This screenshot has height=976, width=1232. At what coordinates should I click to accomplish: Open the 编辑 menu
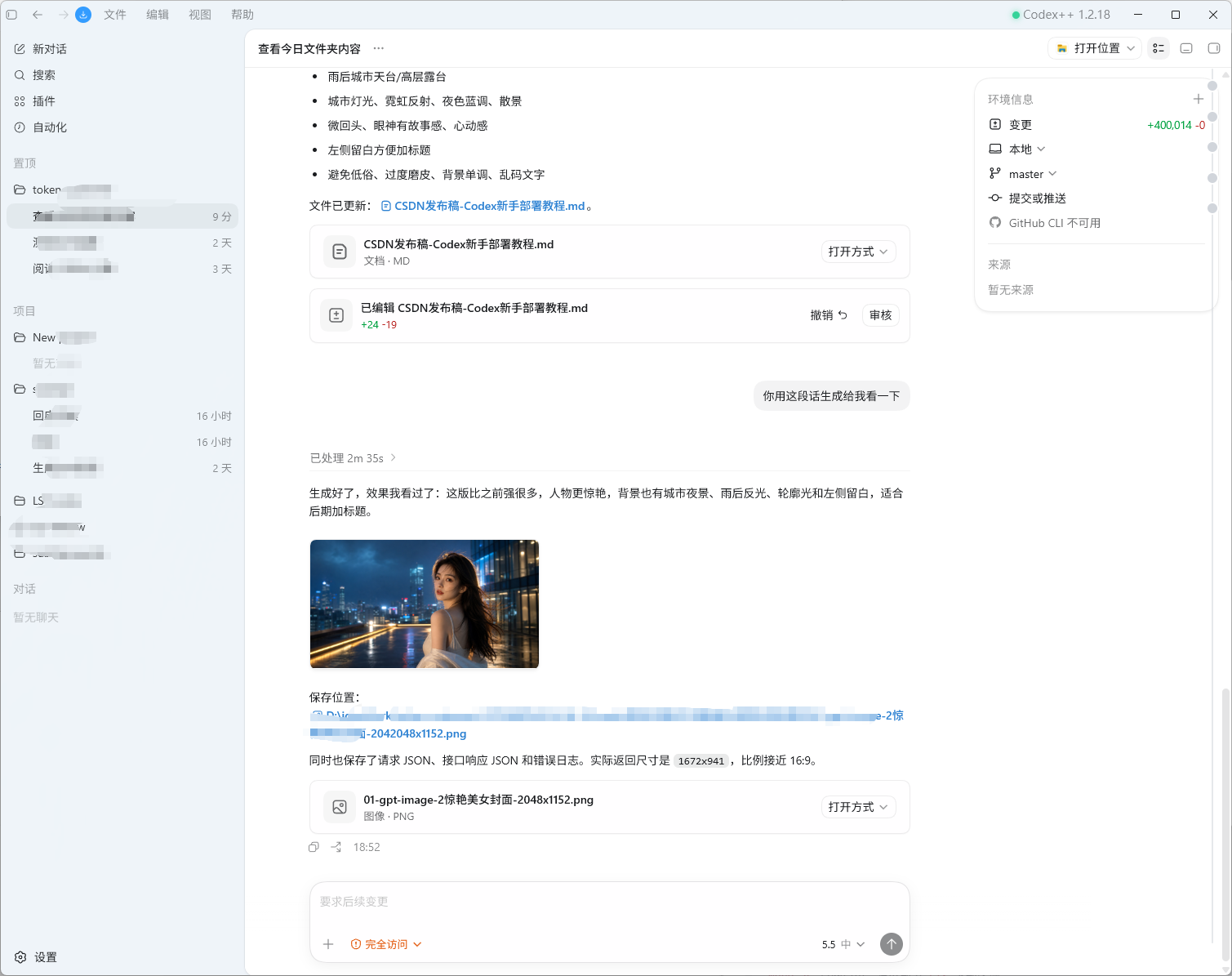click(x=158, y=15)
